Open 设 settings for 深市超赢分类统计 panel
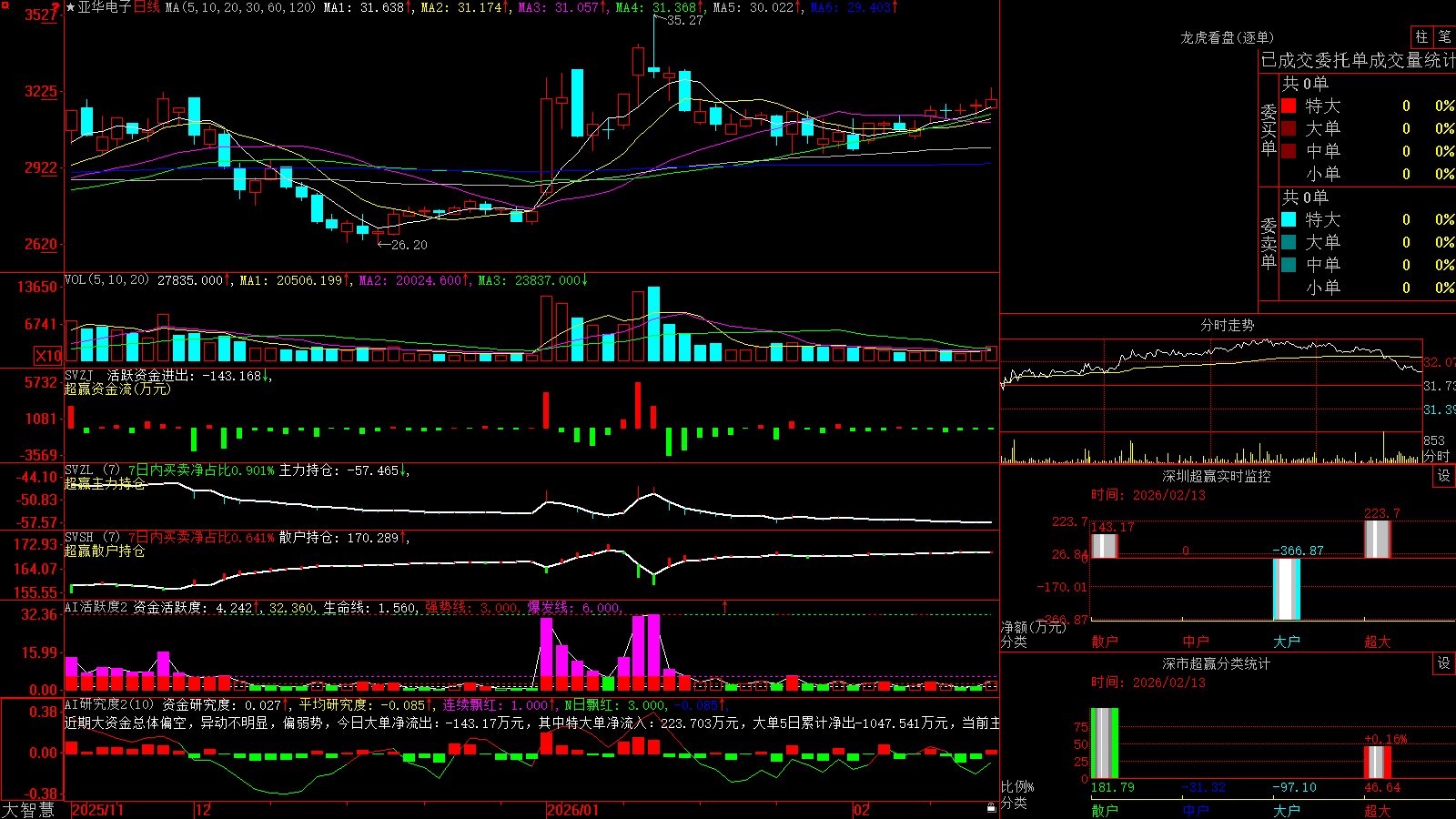This screenshot has width=1456, height=819. (x=1444, y=663)
